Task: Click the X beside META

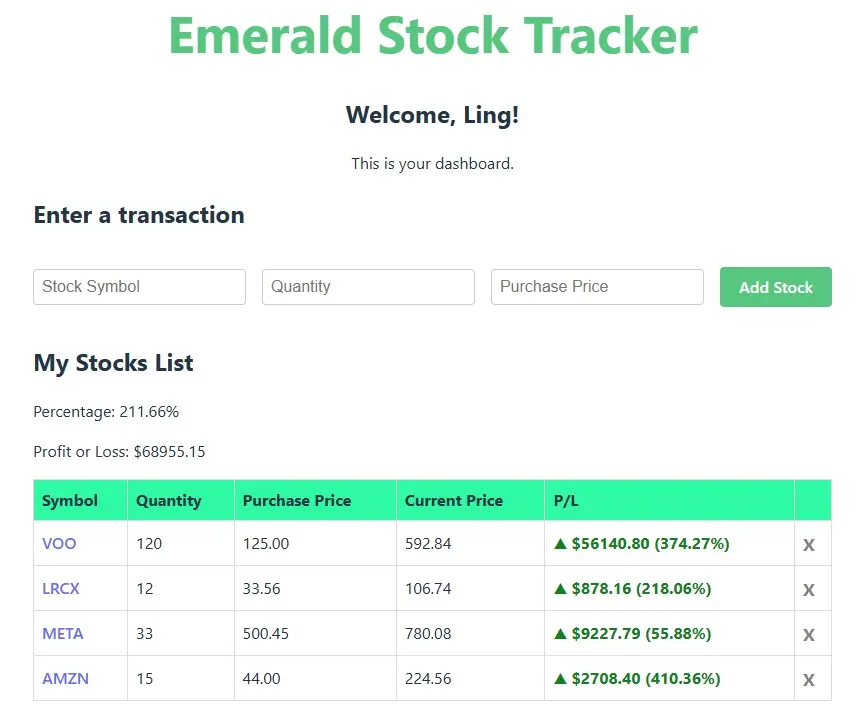Action: click(809, 635)
